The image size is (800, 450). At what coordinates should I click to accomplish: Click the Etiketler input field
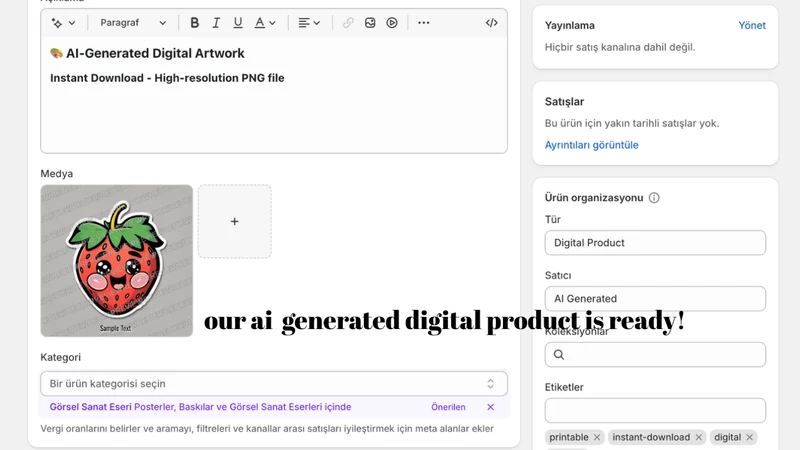click(x=655, y=411)
